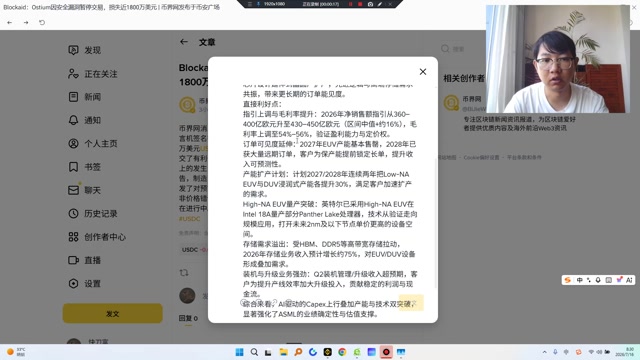Open 直播 live streams

(84, 260)
